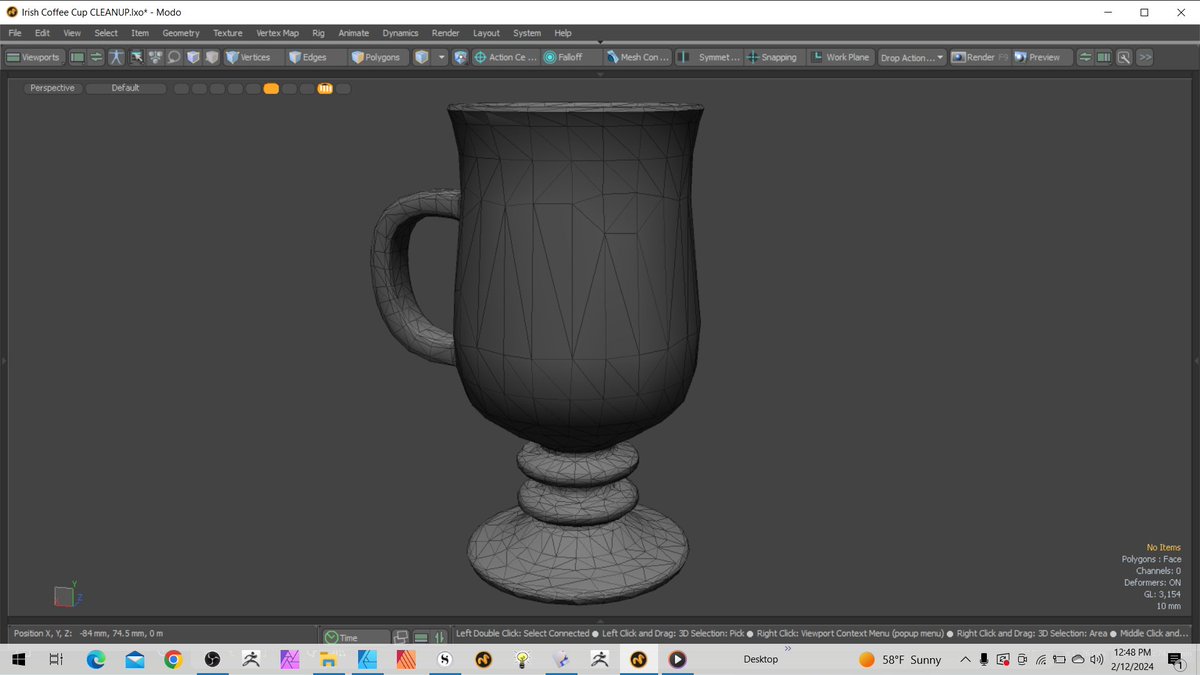1200x675 pixels.
Task: Toggle the highlighted orange viewport pill button
Action: [271, 88]
